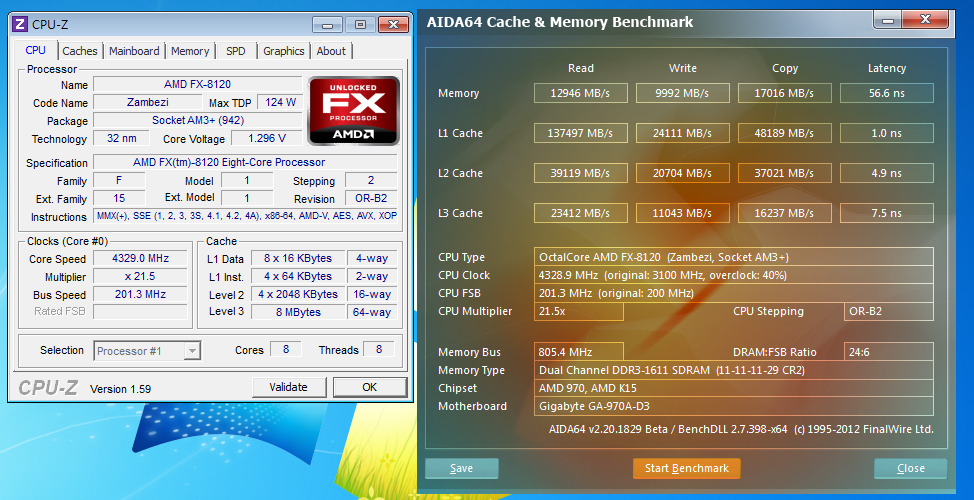Click OK in the CPU-Z window

point(370,387)
